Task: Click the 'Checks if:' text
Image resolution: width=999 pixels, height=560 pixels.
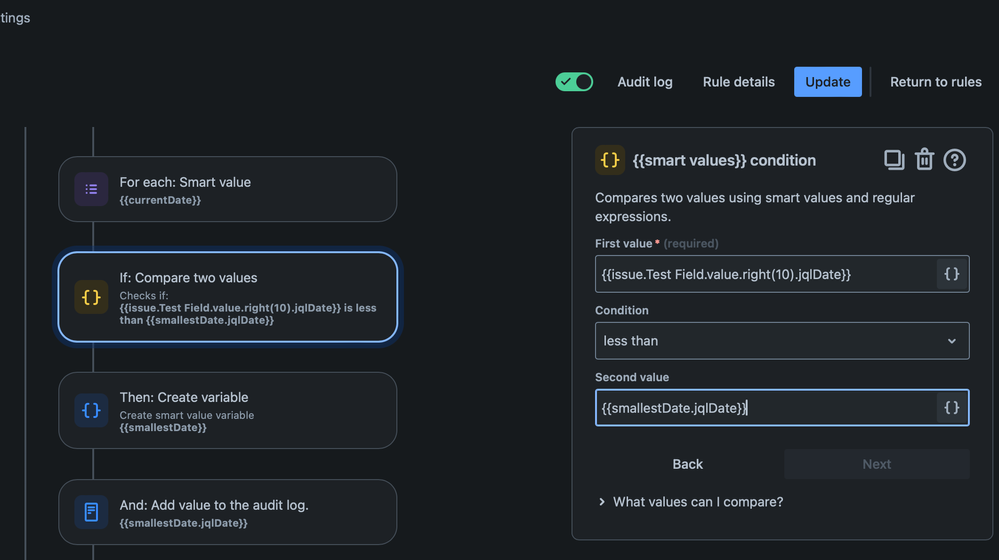Action: 144,296
